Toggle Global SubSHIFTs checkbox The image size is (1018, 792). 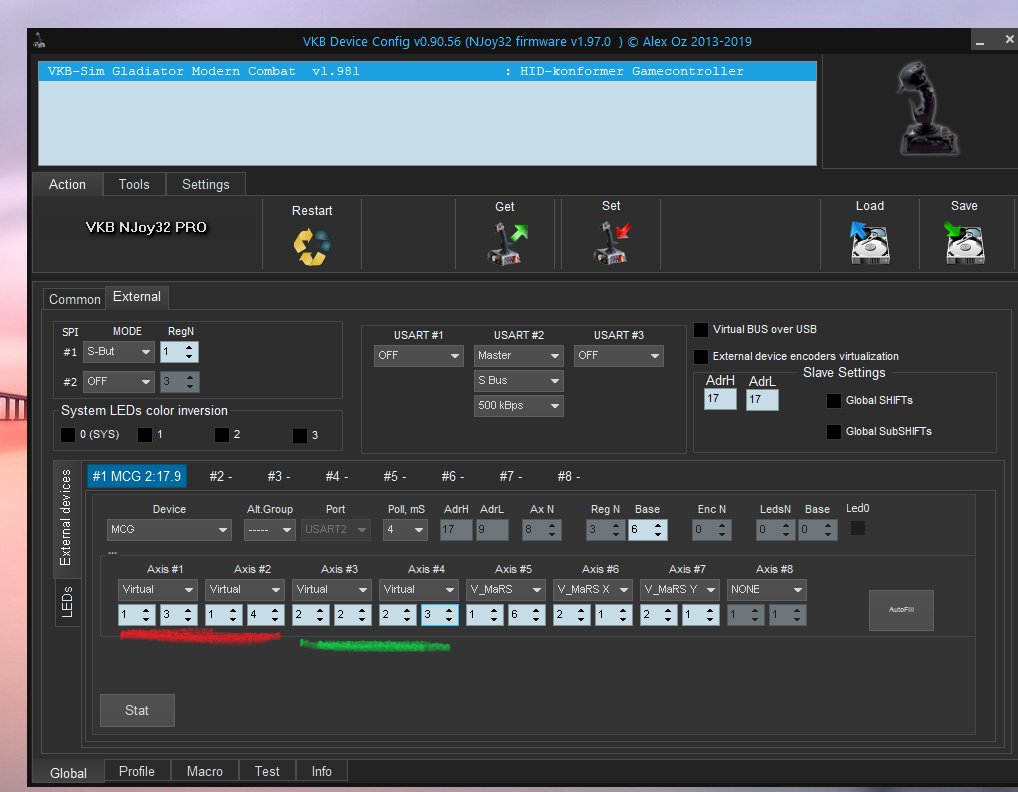(x=834, y=432)
